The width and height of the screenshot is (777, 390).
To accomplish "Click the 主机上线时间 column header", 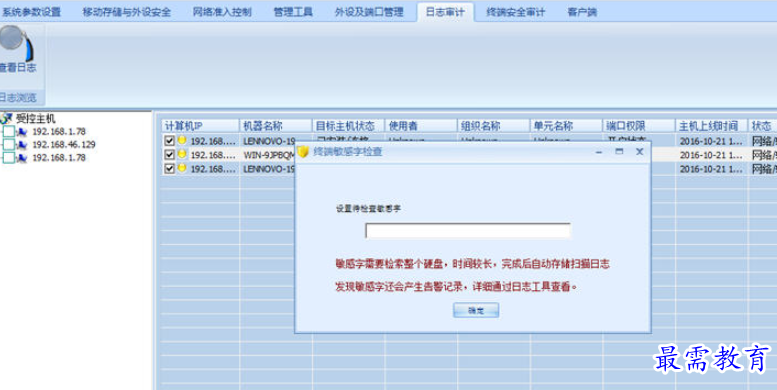I will tap(712, 125).
